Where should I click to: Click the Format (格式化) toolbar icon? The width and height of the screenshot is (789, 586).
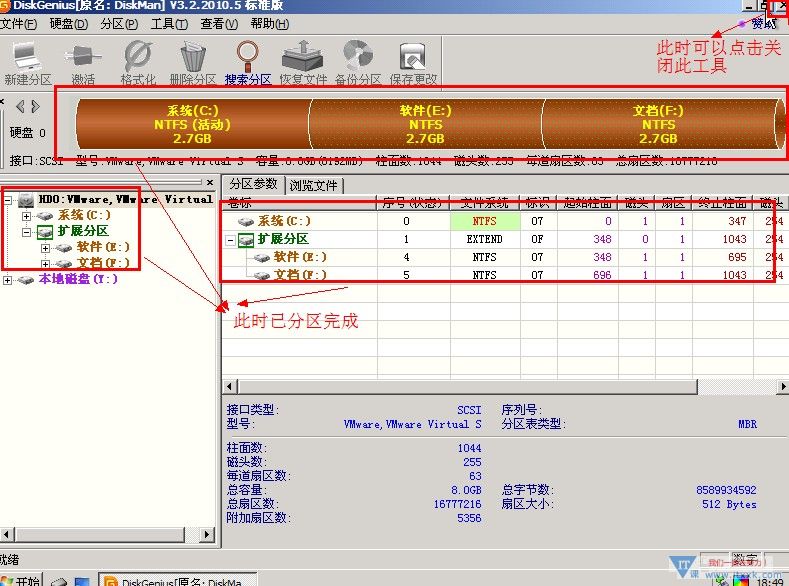point(138,56)
